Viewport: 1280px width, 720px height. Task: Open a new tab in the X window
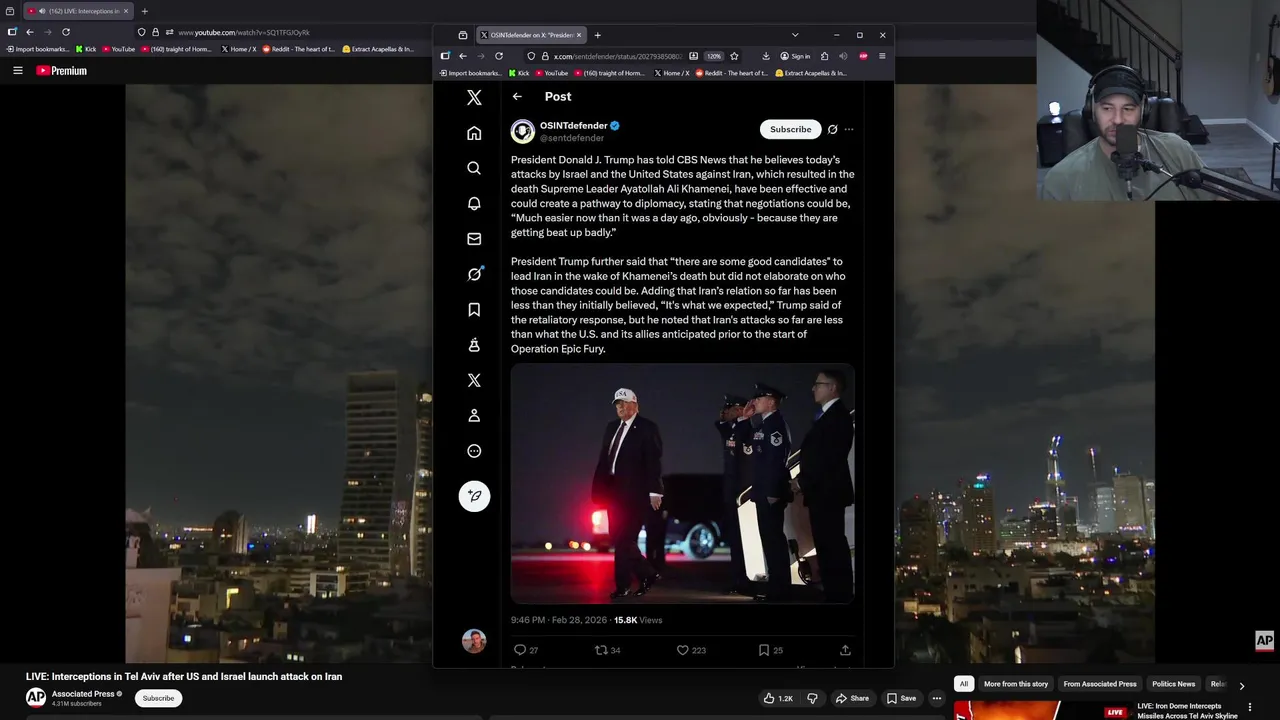tap(598, 35)
